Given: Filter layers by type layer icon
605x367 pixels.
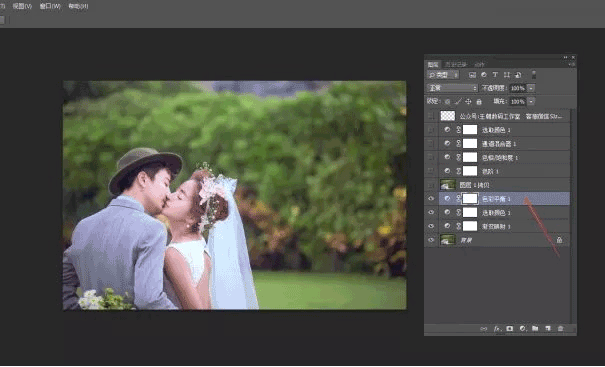Looking at the screenshot, I should [495, 75].
